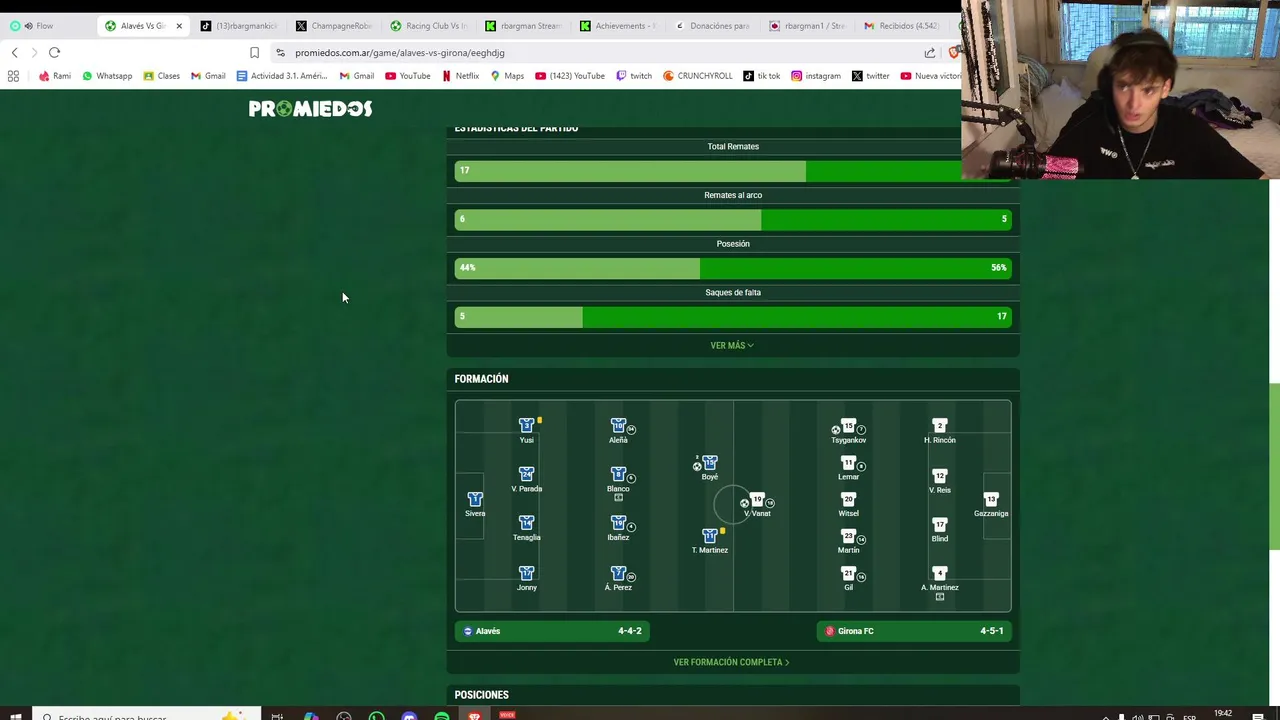Select Gil's shirt icon

[x=848, y=573]
